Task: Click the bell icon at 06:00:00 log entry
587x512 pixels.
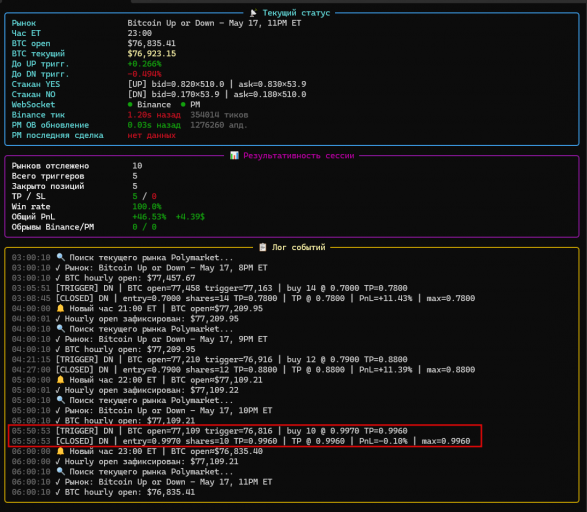Action: tap(60, 451)
